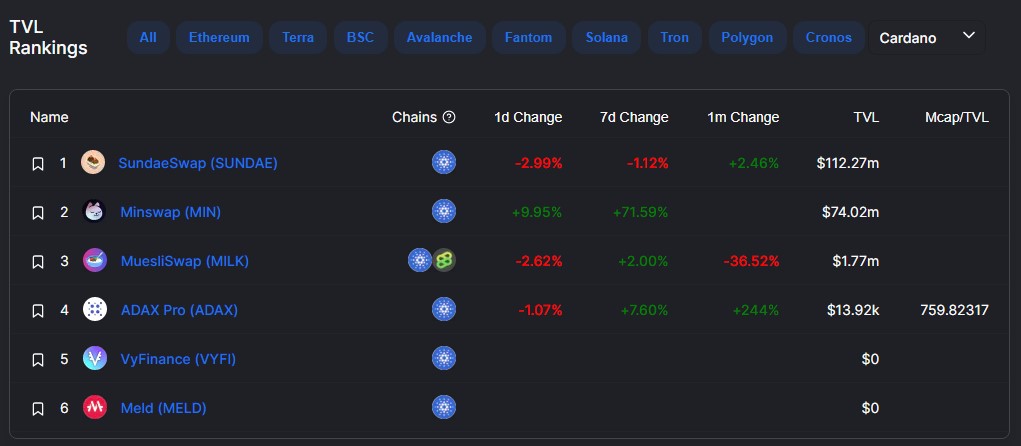Viewport: 1021px width, 446px height.
Task: Click MuesliSwap's green second chain icon
Action: [x=444, y=260]
